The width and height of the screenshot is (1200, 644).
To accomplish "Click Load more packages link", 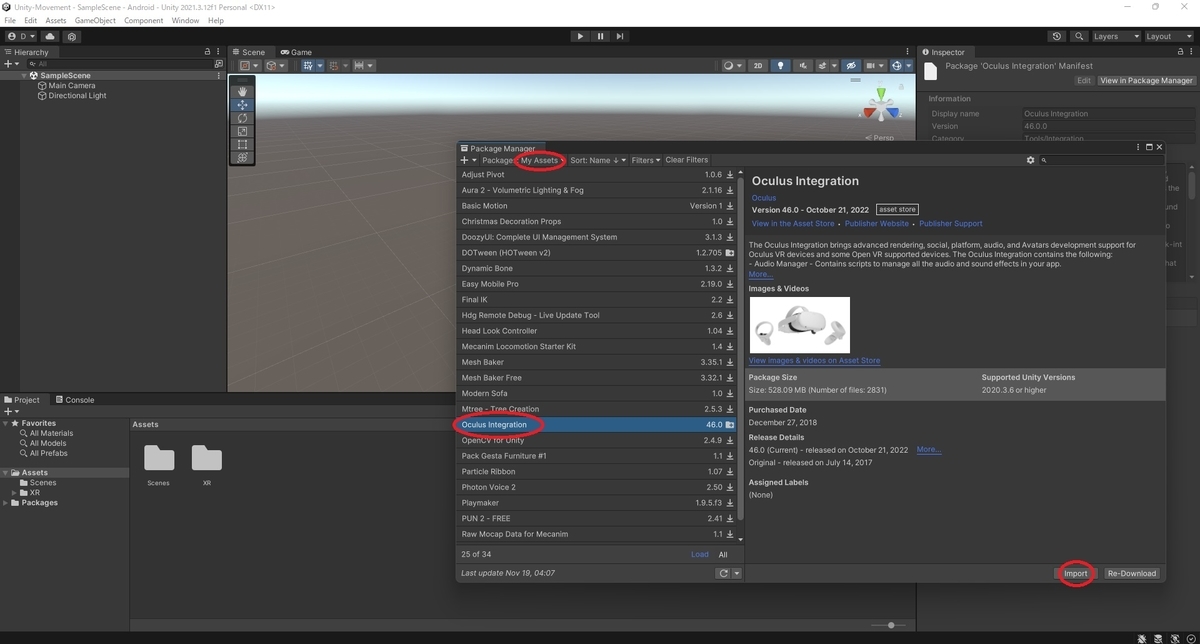I will (699, 555).
